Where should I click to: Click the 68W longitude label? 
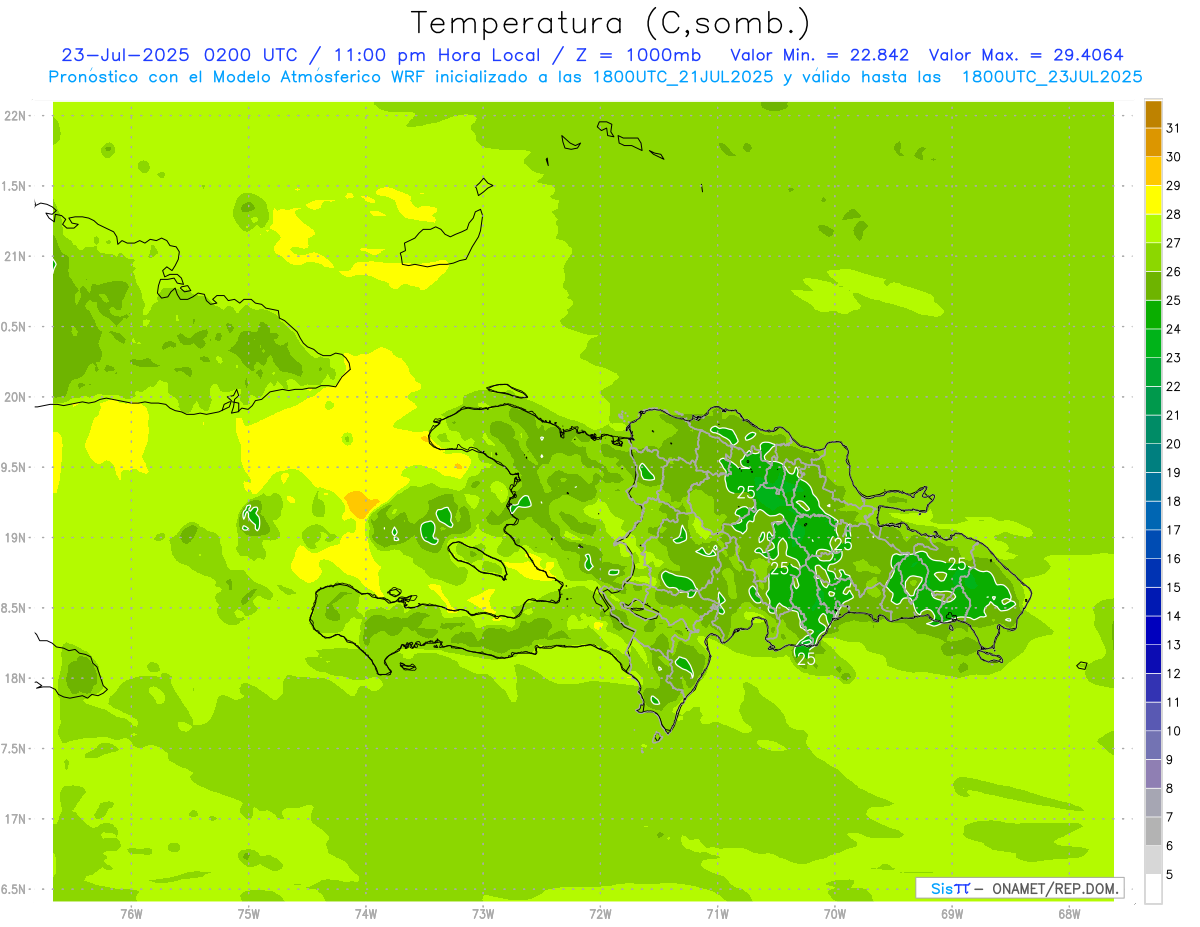click(x=1069, y=914)
